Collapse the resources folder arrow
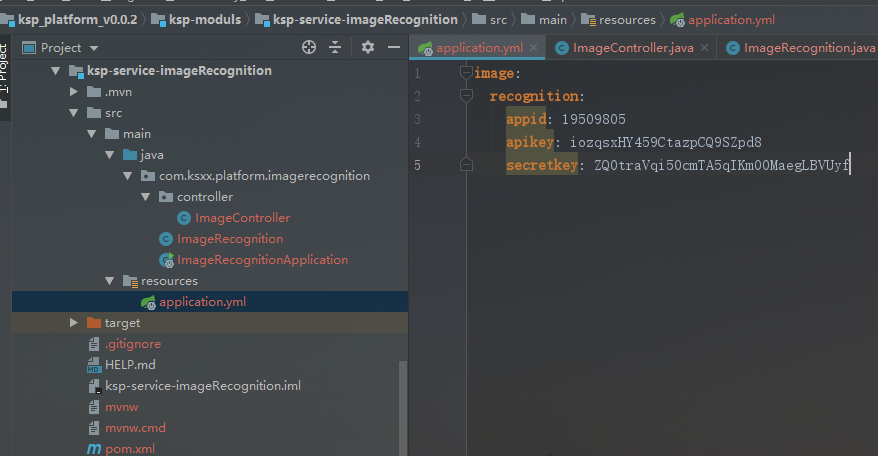This screenshot has width=878, height=456. tap(109, 281)
